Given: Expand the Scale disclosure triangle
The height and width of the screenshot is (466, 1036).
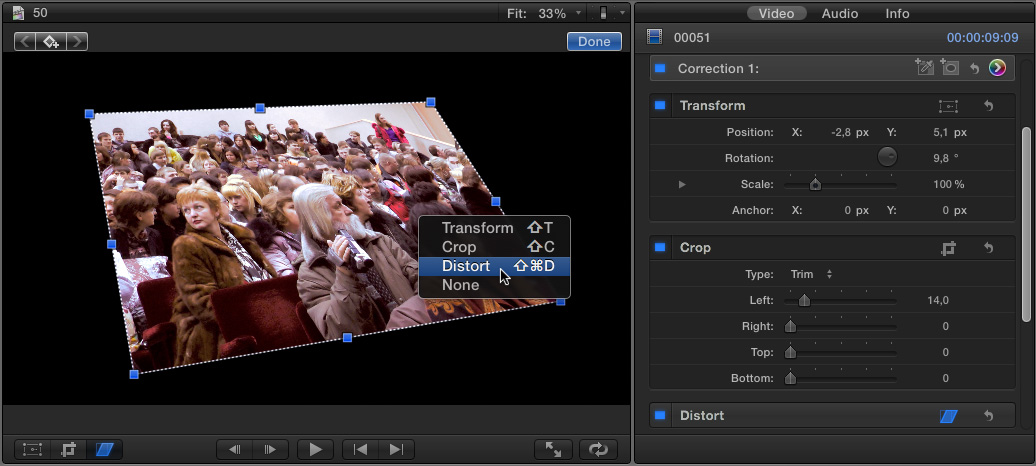Looking at the screenshot, I should 682,185.
